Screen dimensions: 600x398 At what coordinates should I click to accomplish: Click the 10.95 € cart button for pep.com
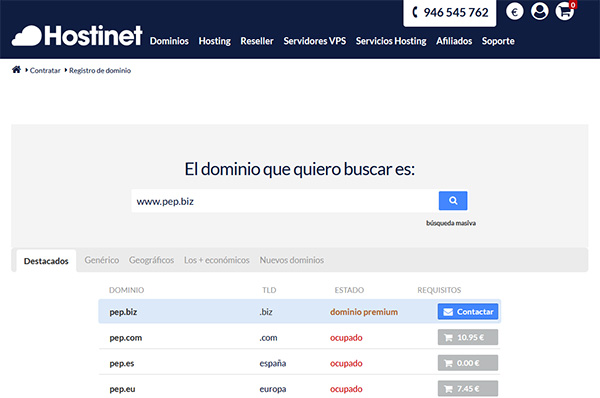click(x=468, y=337)
